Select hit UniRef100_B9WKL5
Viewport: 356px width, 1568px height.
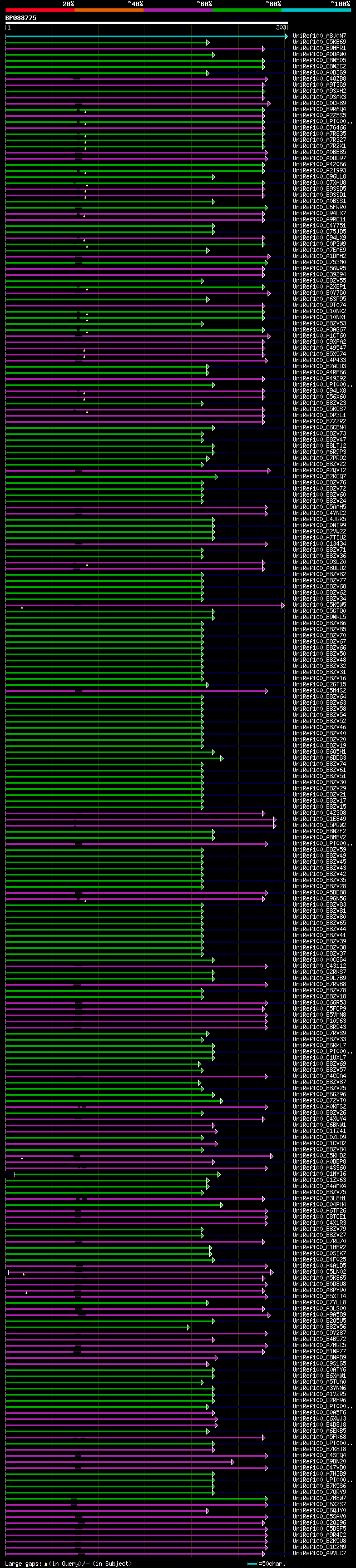tap(319, 617)
